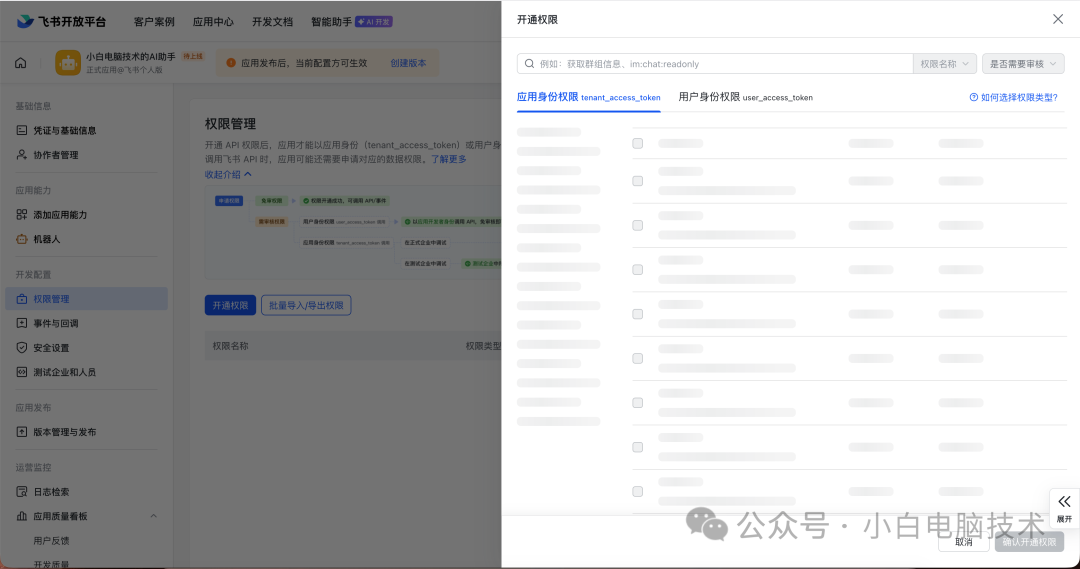This screenshot has height=569, width=1080.
Task: Tick the eighth permission row checkbox
Action: [638, 447]
